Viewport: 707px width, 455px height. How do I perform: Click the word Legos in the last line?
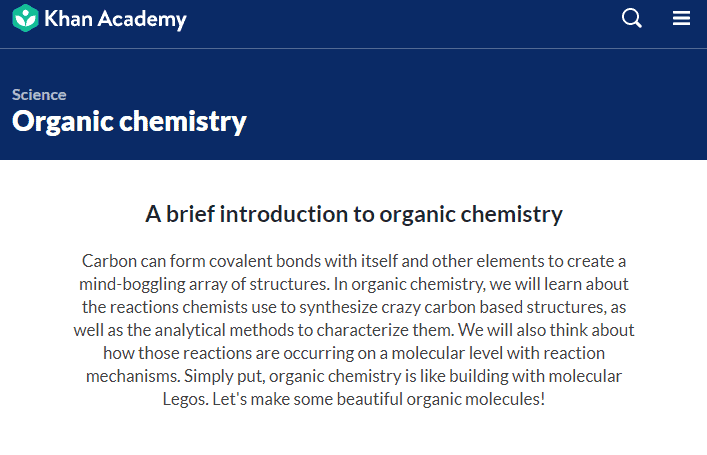[x=184, y=400]
